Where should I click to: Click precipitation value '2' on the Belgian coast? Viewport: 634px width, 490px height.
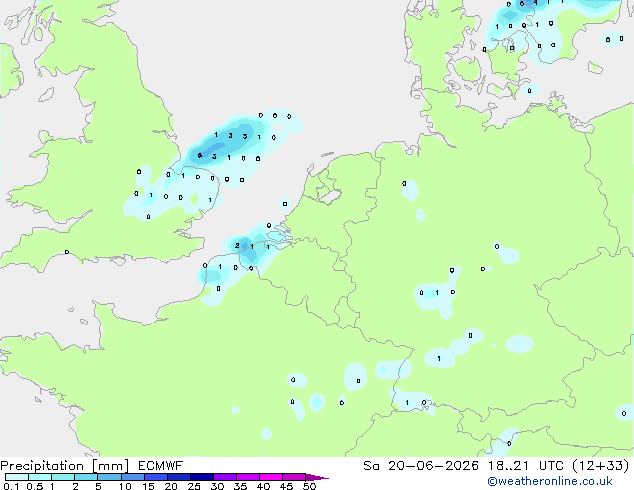coord(237,245)
